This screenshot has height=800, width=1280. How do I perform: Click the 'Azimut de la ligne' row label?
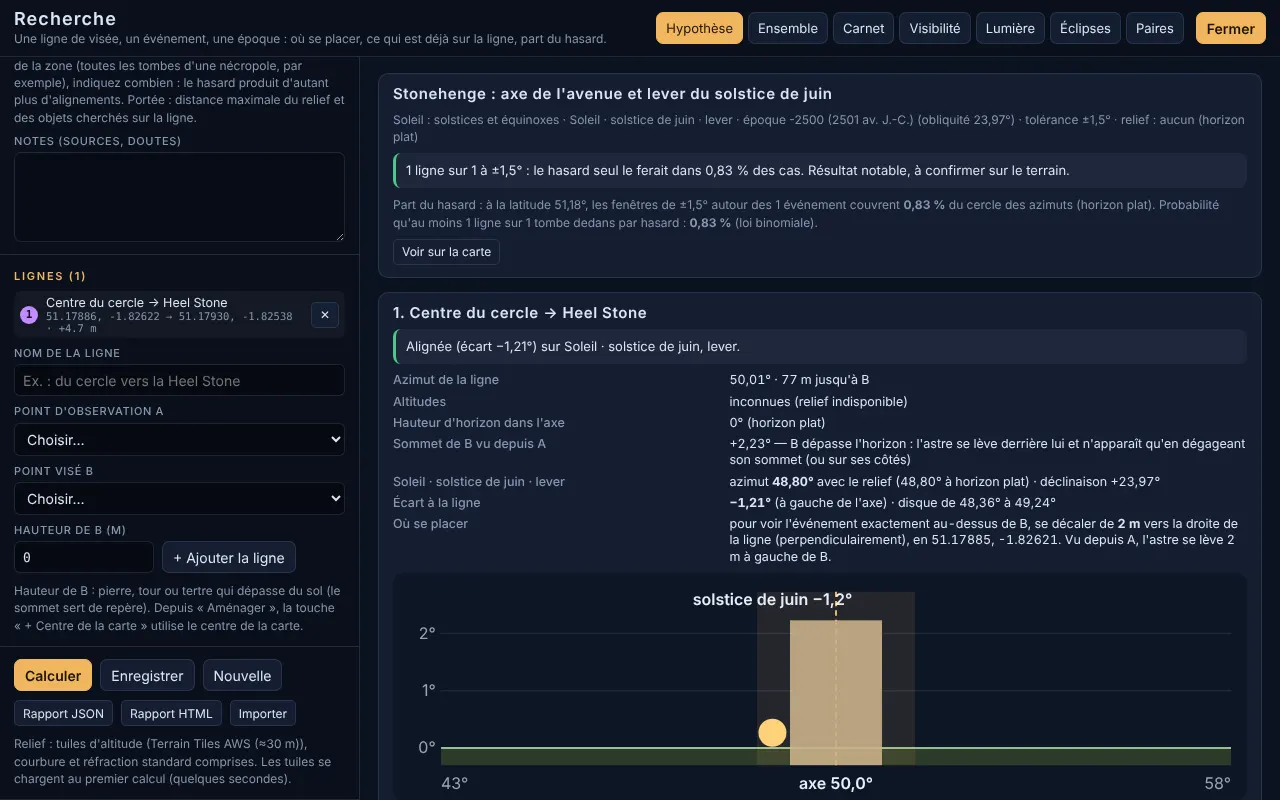coord(446,379)
